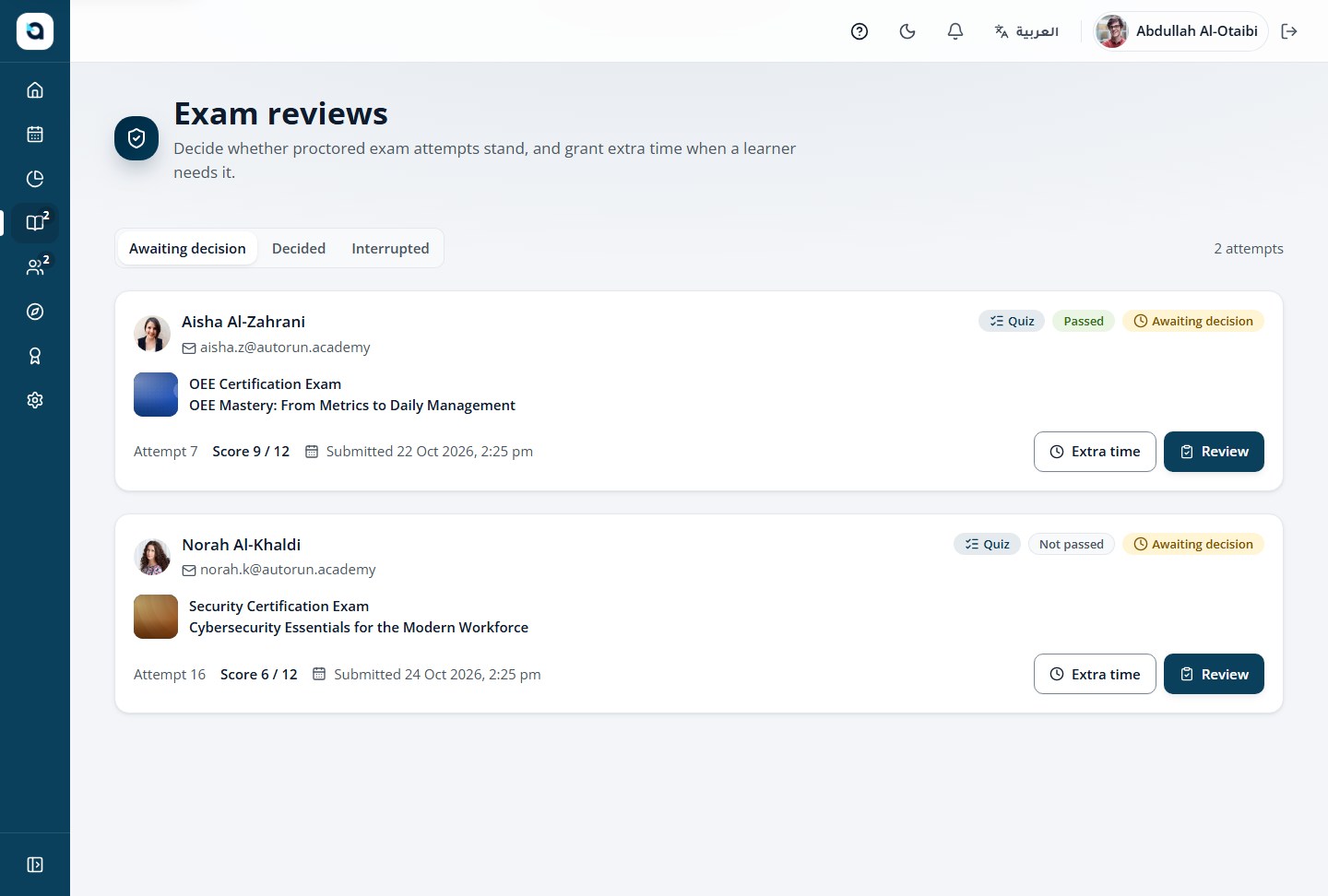Review Aisha Al-Zahrani's attempt

pyautogui.click(x=1214, y=452)
